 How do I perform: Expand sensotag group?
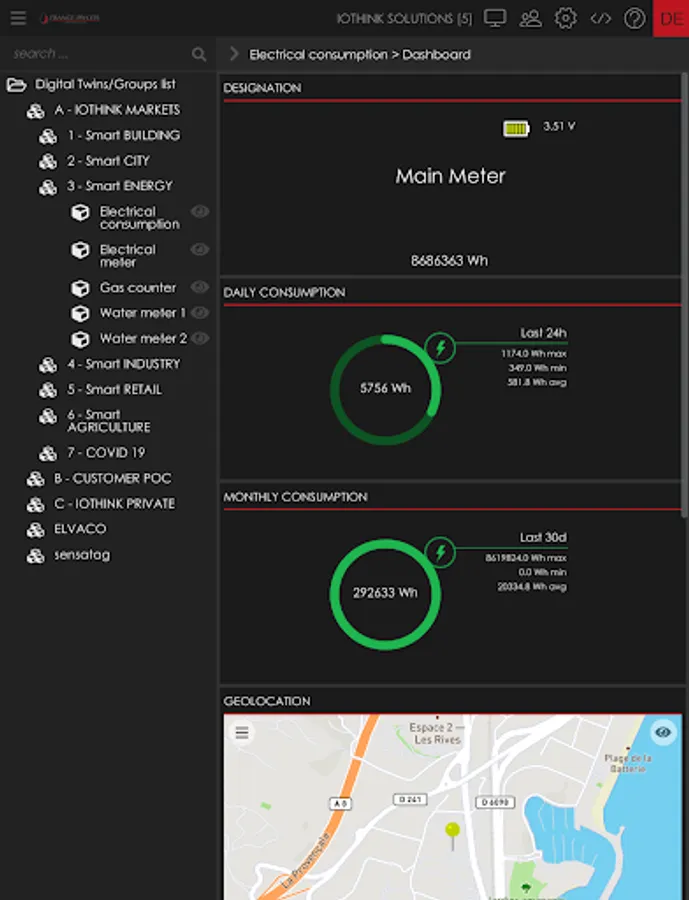(x=82, y=555)
